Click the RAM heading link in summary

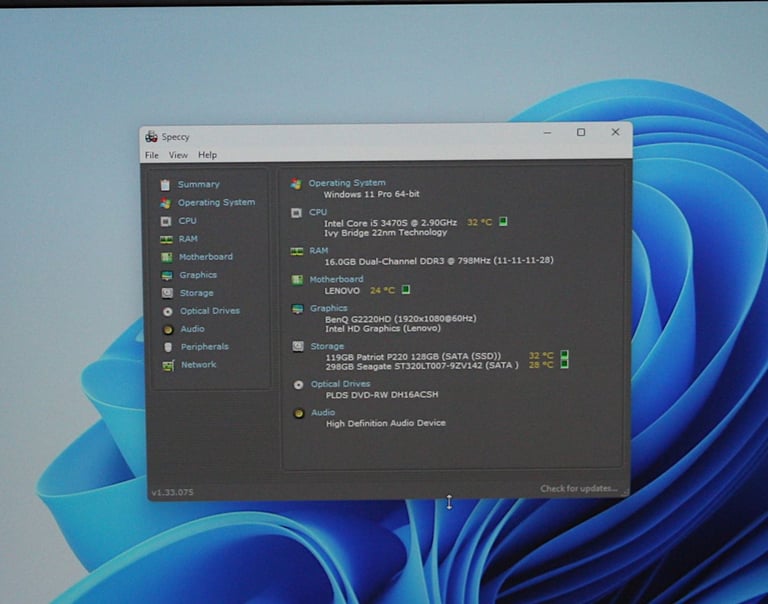coord(318,251)
